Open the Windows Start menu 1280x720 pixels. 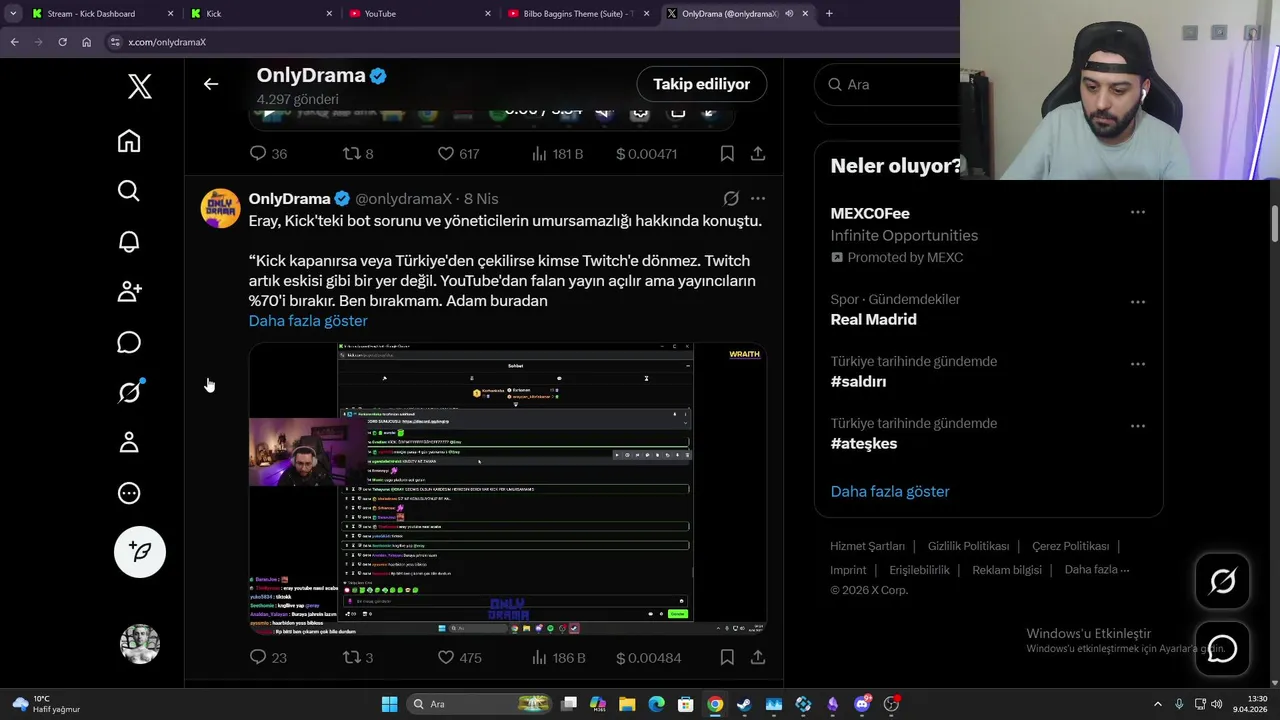pyautogui.click(x=389, y=704)
